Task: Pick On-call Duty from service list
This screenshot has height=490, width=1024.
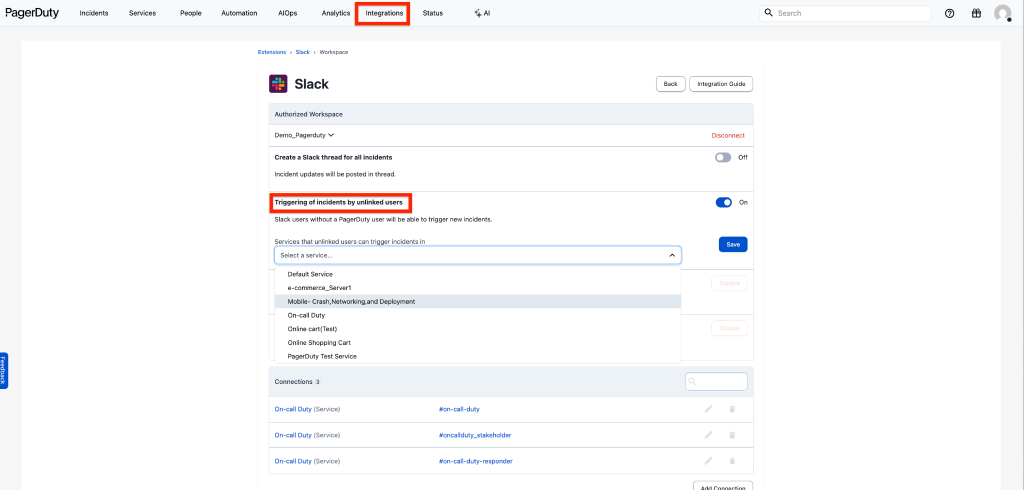Action: (477, 315)
